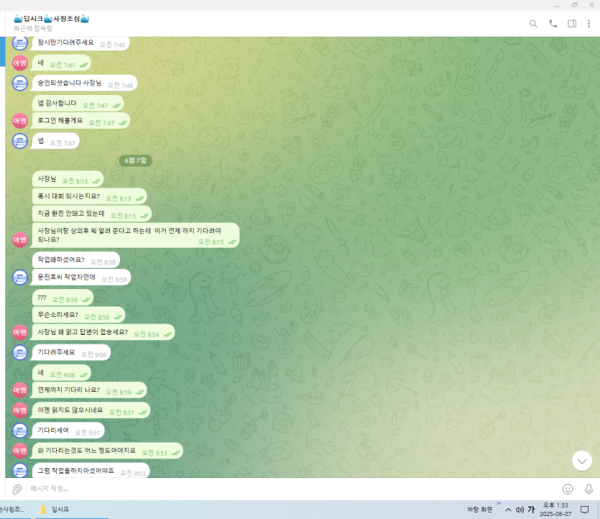
Task: Click the message input field
Action: pyautogui.click(x=291, y=489)
